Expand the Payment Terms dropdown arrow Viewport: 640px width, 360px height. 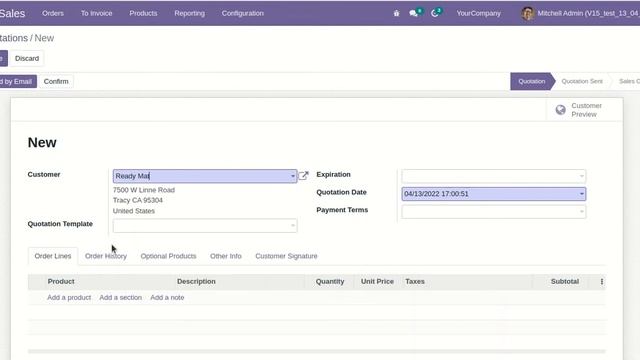(582, 212)
